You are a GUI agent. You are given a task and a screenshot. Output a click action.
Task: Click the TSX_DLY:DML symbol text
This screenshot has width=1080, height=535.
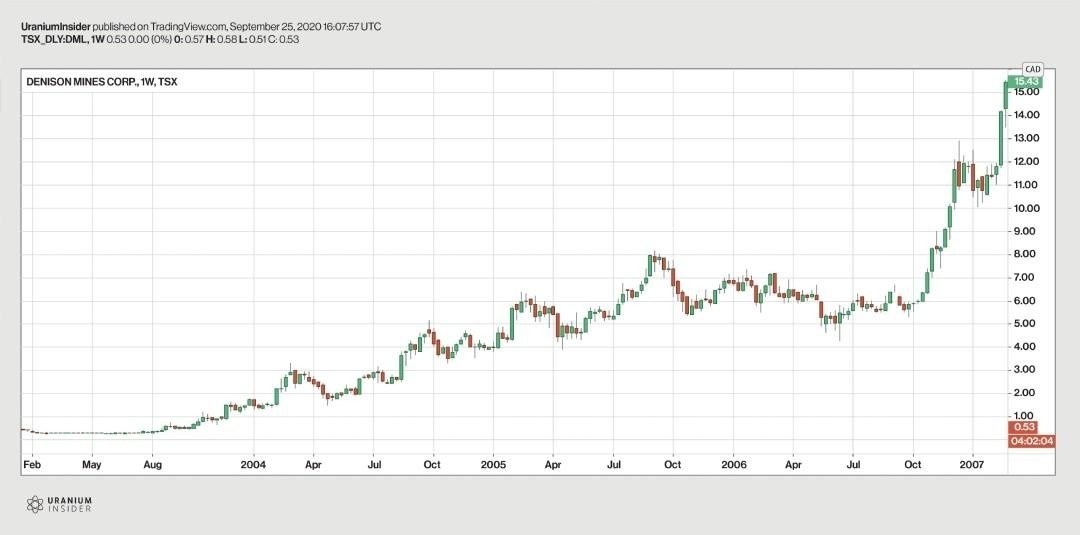(x=52, y=39)
